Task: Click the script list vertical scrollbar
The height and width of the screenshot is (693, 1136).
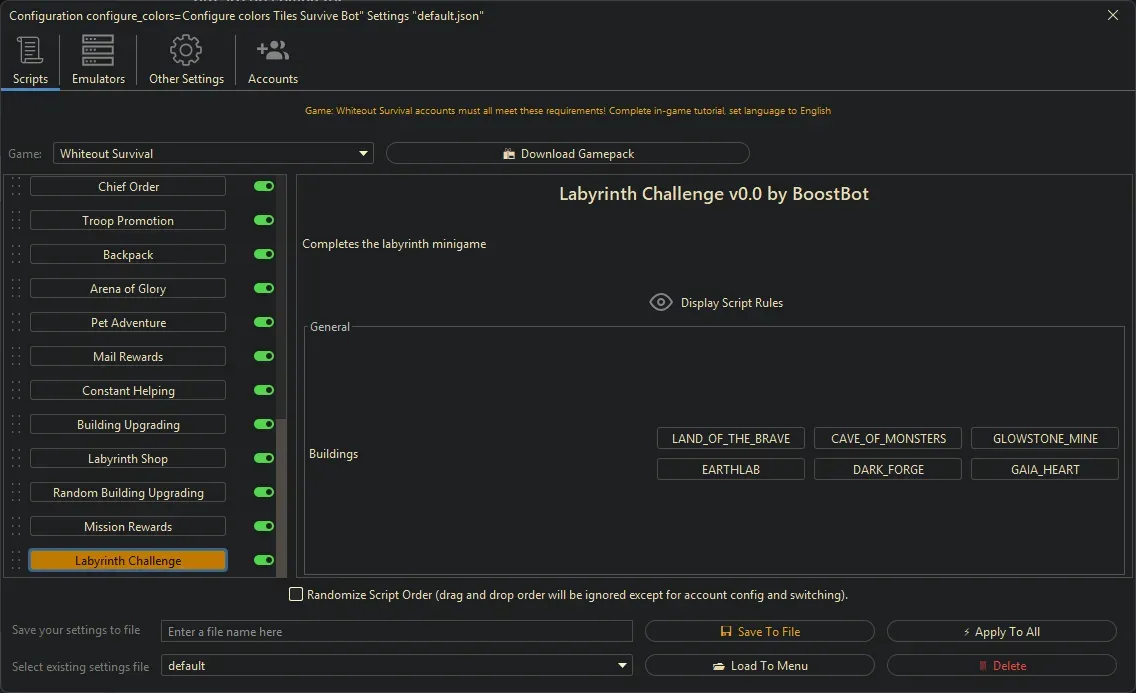Action: coord(282,495)
